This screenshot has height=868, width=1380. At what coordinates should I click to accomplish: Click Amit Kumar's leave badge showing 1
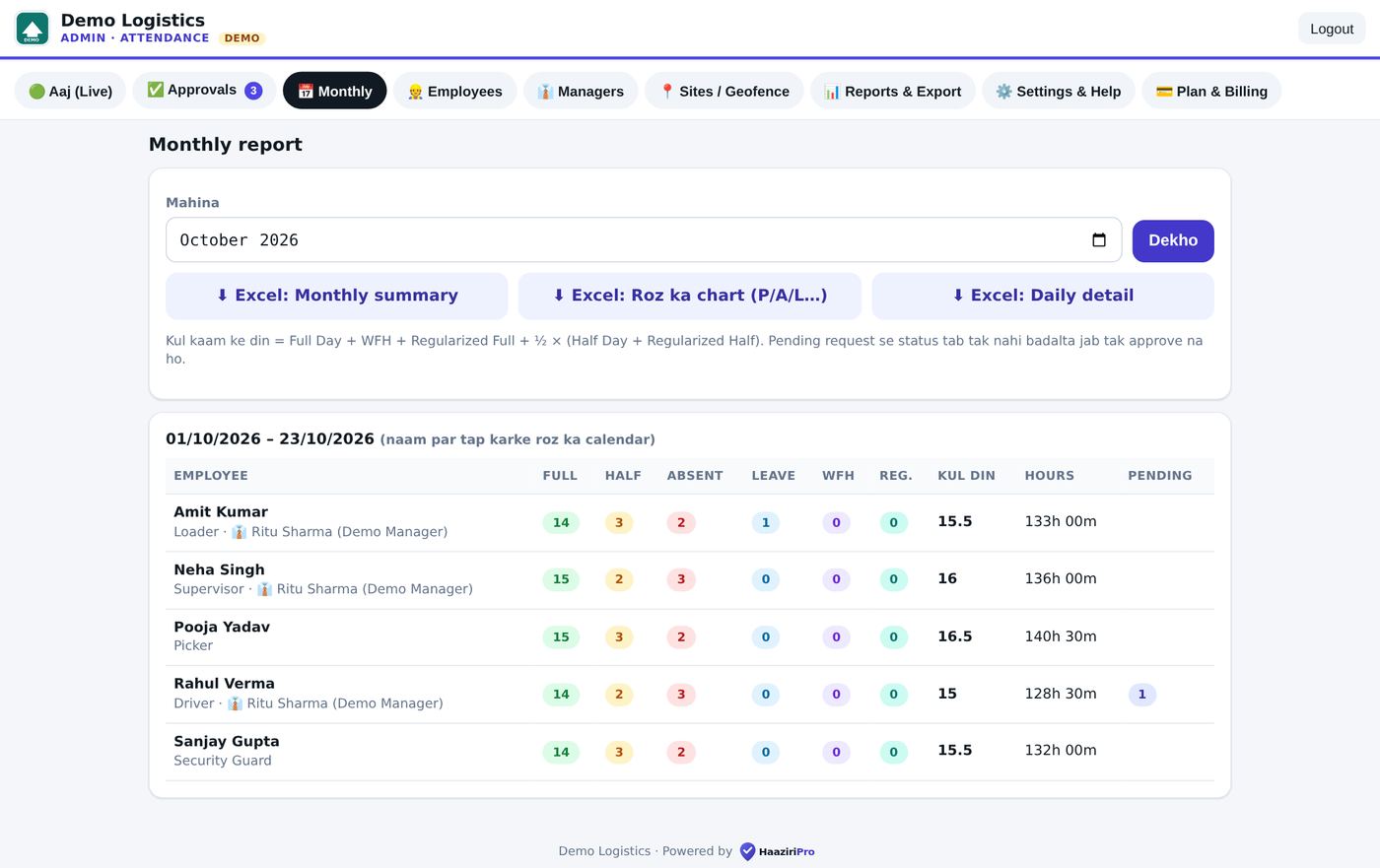[766, 522]
